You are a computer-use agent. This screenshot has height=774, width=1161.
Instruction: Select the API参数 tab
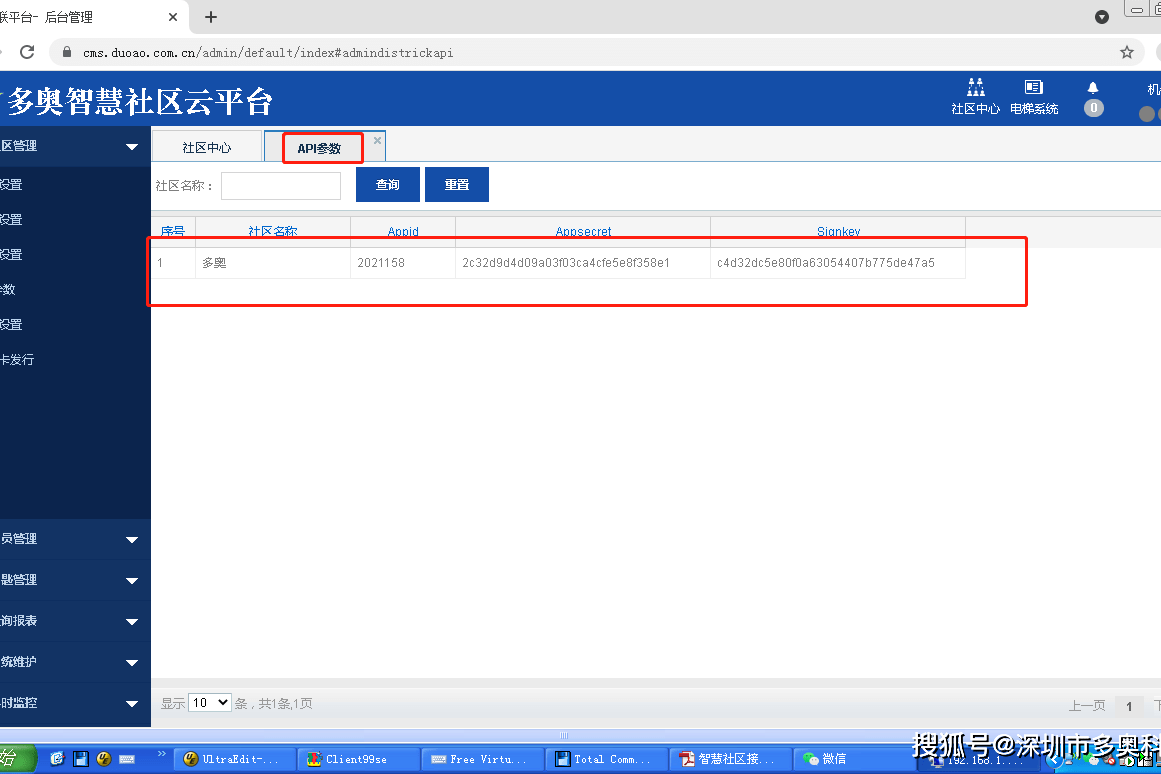tap(319, 148)
